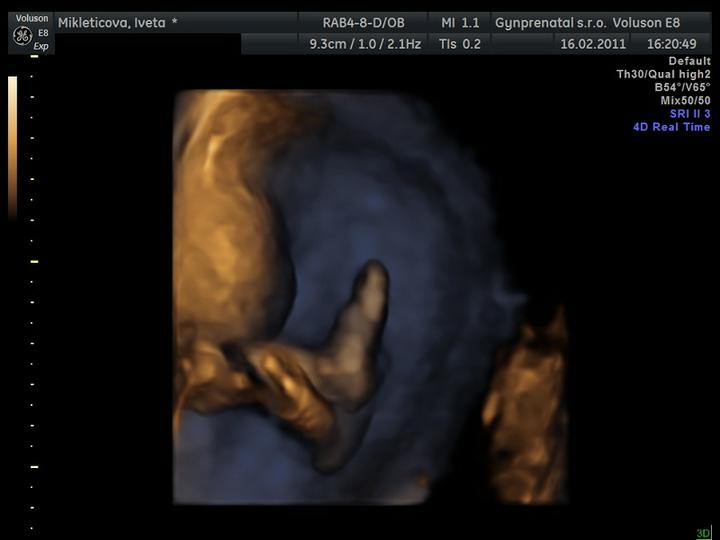Click the RAB4-8-D/OB probe label
The height and width of the screenshot is (540, 720).
click(x=363, y=22)
